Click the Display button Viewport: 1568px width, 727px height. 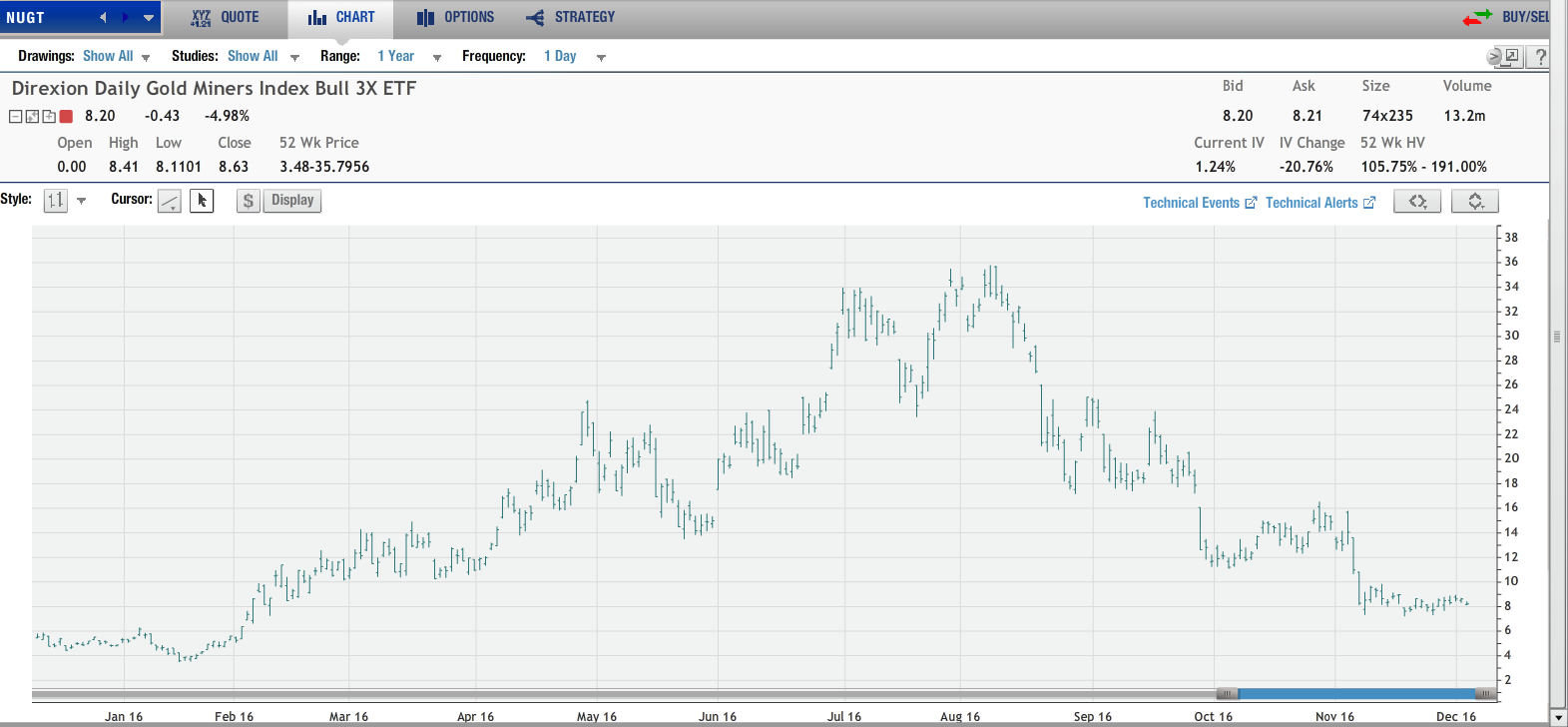[x=292, y=201]
